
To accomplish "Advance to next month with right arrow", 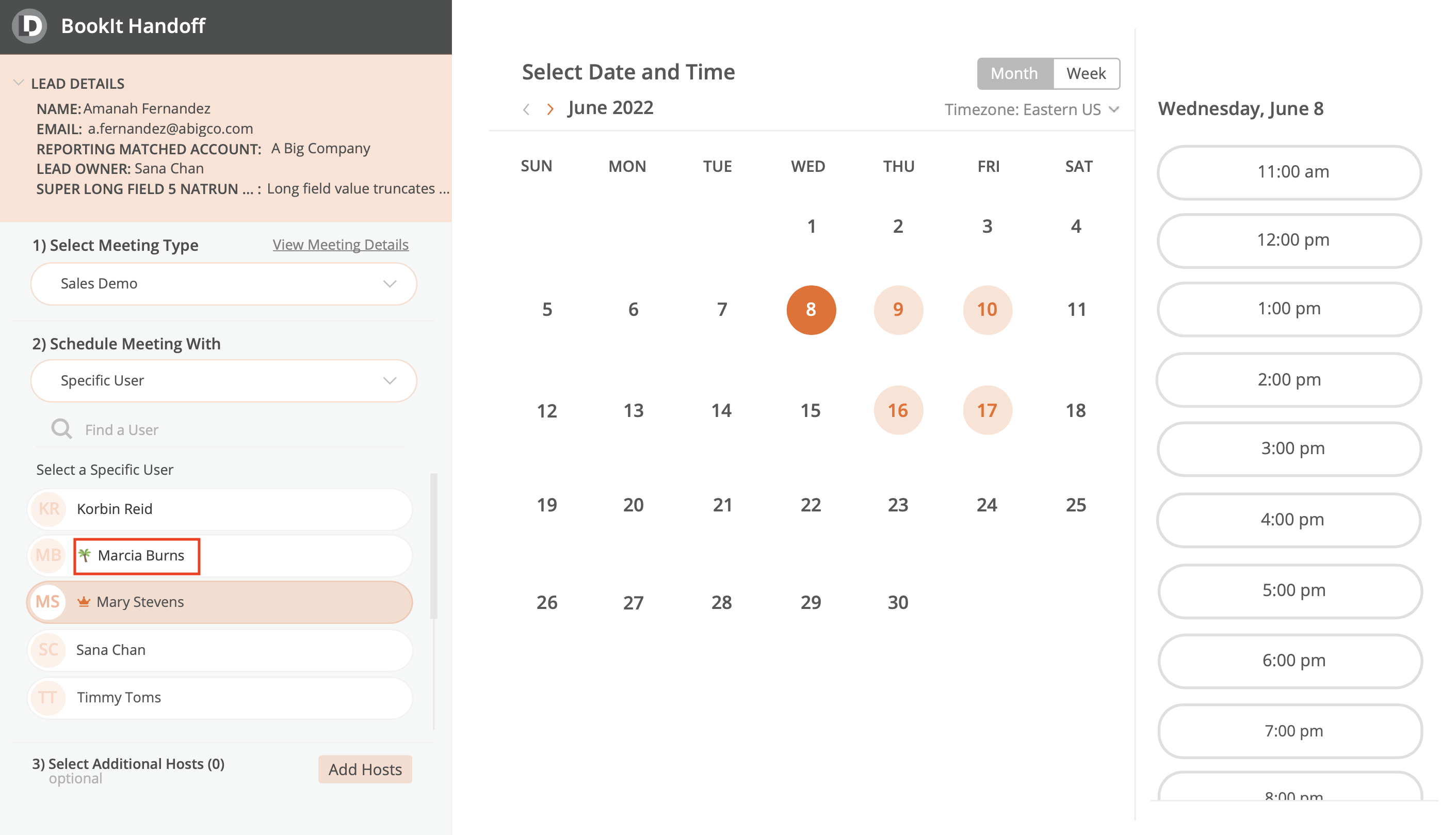I will pos(551,109).
